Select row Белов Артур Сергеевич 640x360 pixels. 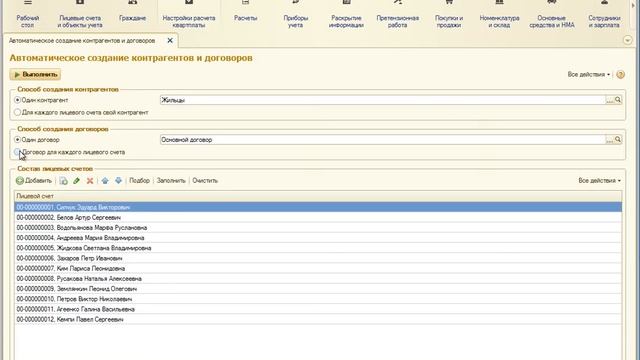point(318,218)
